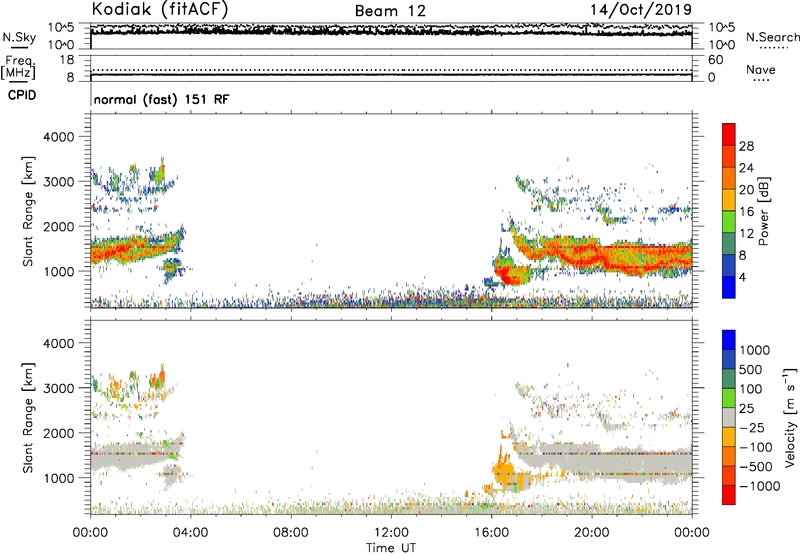The width and height of the screenshot is (800, 554).
Task: Click the '3000' tick of the power panel
Action: (58, 182)
